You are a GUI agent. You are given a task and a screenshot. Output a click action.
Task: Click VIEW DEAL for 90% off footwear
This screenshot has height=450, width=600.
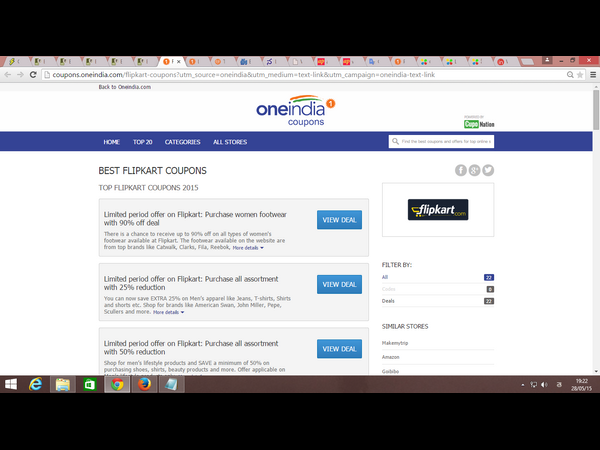point(339,220)
